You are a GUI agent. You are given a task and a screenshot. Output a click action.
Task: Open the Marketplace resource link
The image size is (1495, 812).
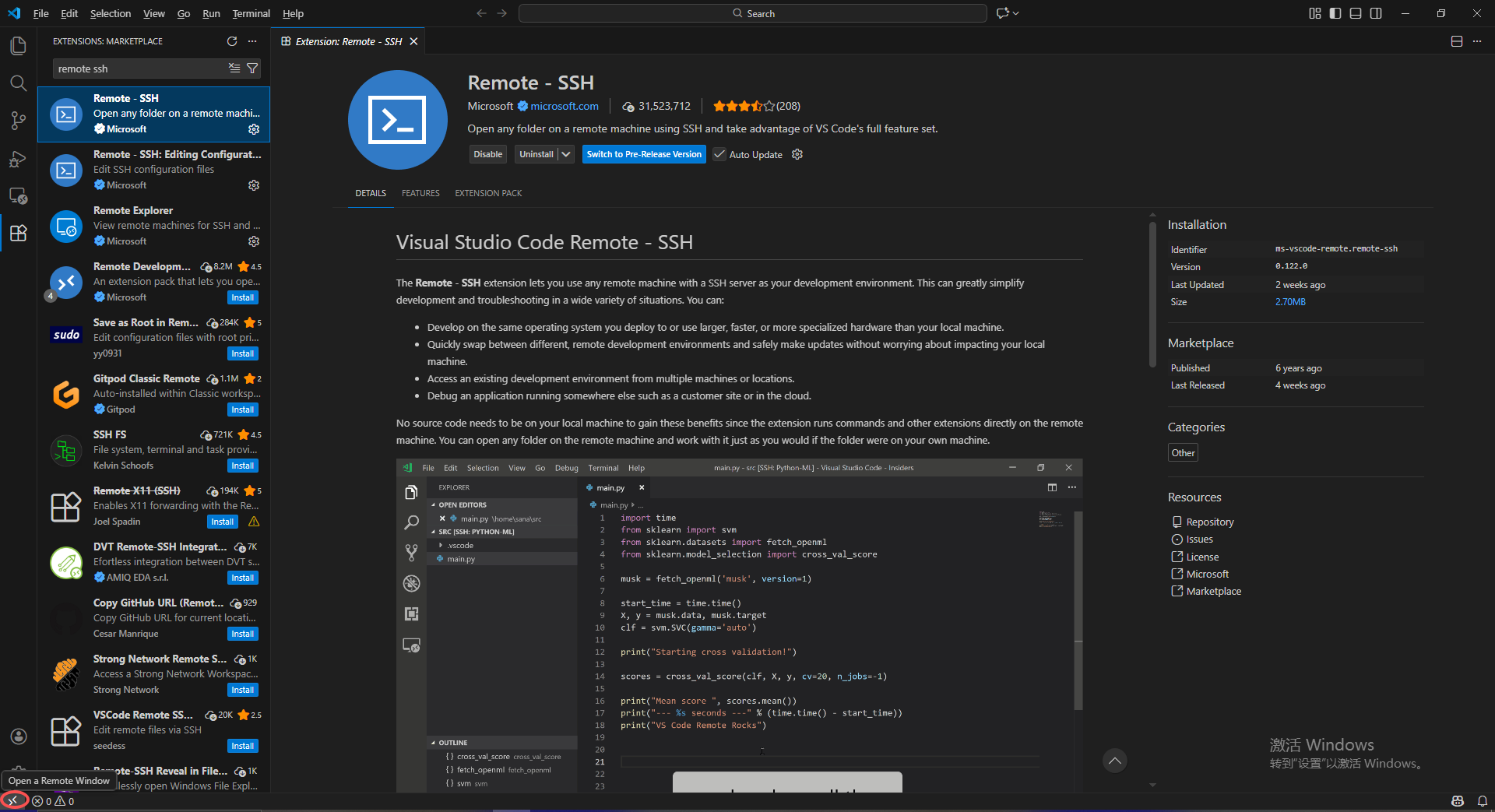click(1213, 591)
